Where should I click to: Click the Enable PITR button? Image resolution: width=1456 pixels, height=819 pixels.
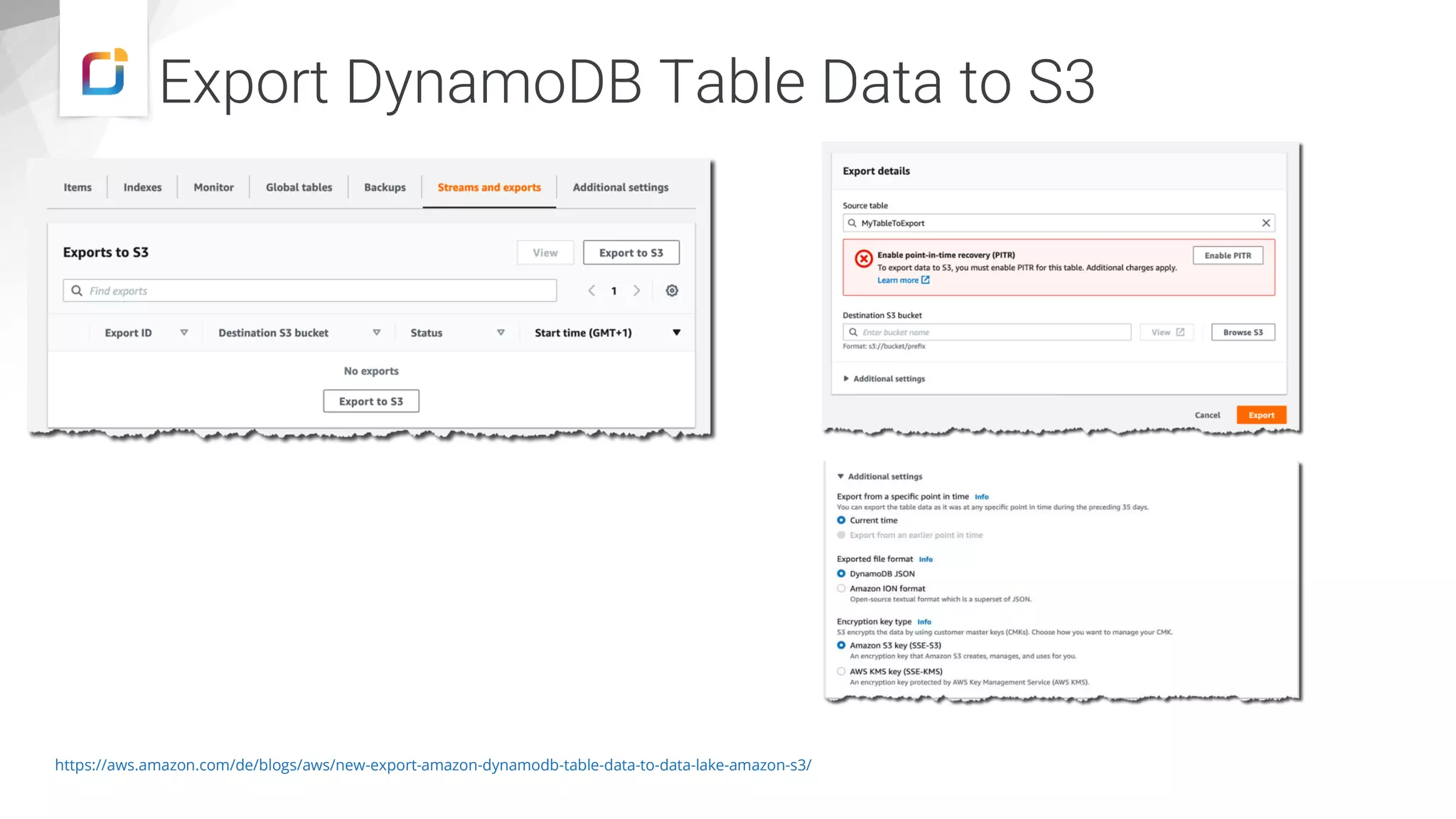1227,256
